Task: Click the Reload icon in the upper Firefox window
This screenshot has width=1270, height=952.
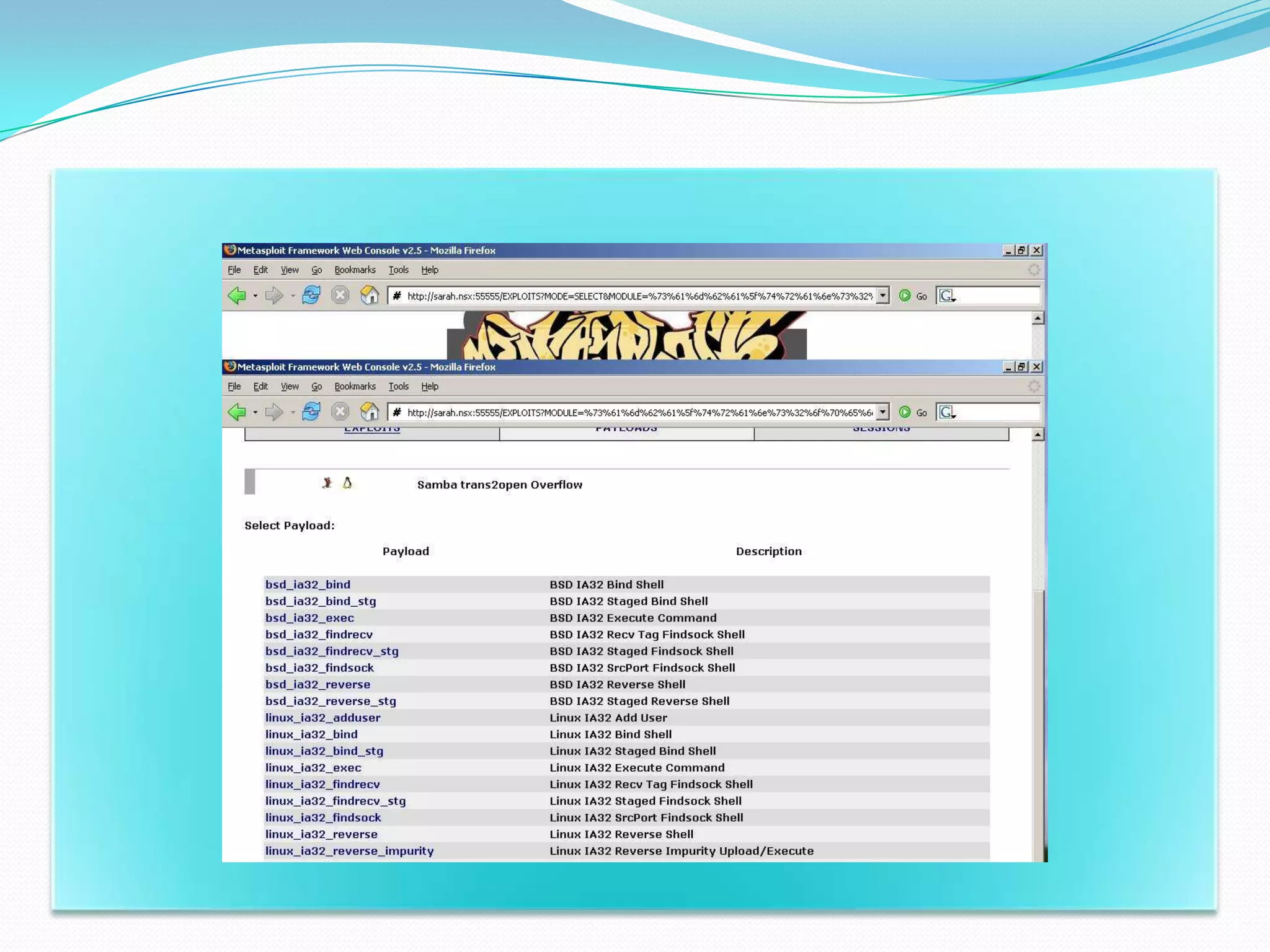Action: tap(311, 295)
